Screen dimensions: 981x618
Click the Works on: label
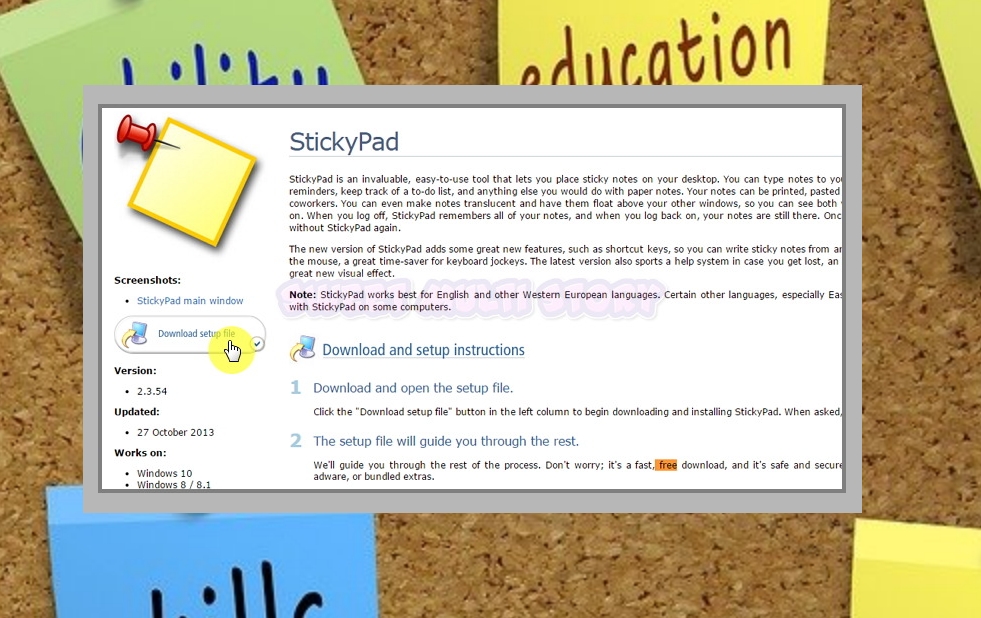[140, 453]
